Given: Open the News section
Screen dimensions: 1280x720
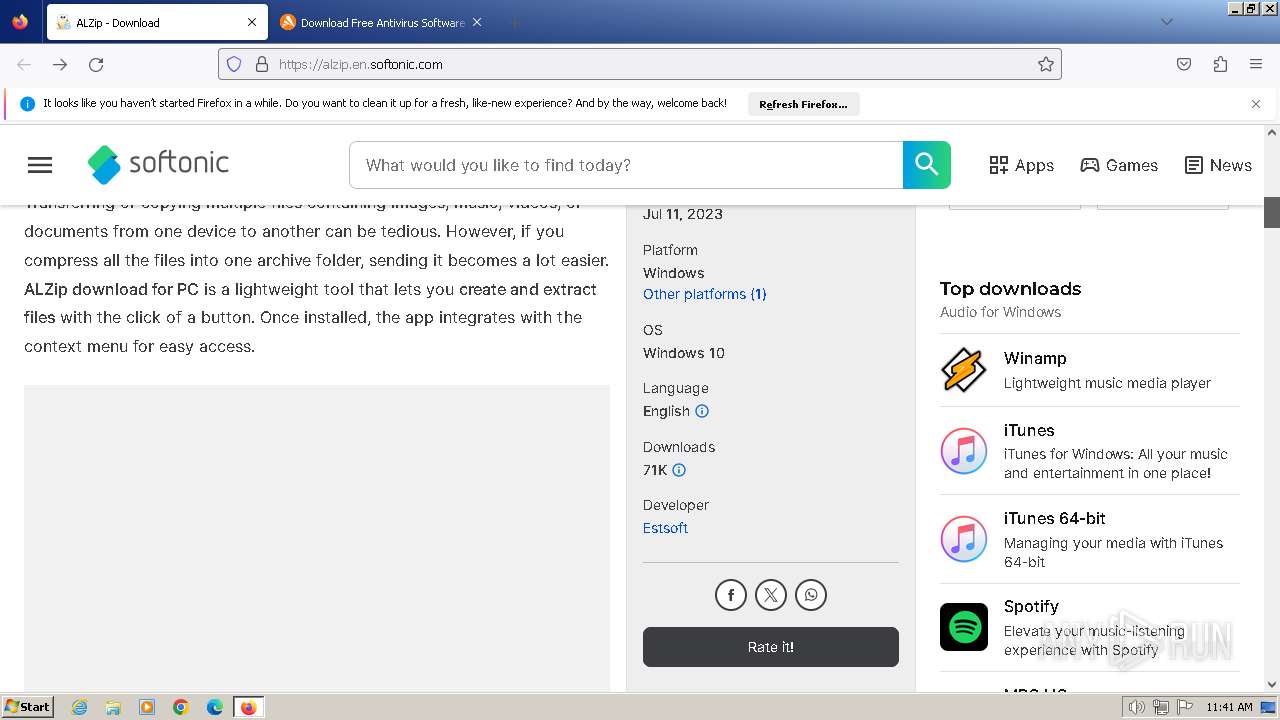Looking at the screenshot, I should [1218, 165].
